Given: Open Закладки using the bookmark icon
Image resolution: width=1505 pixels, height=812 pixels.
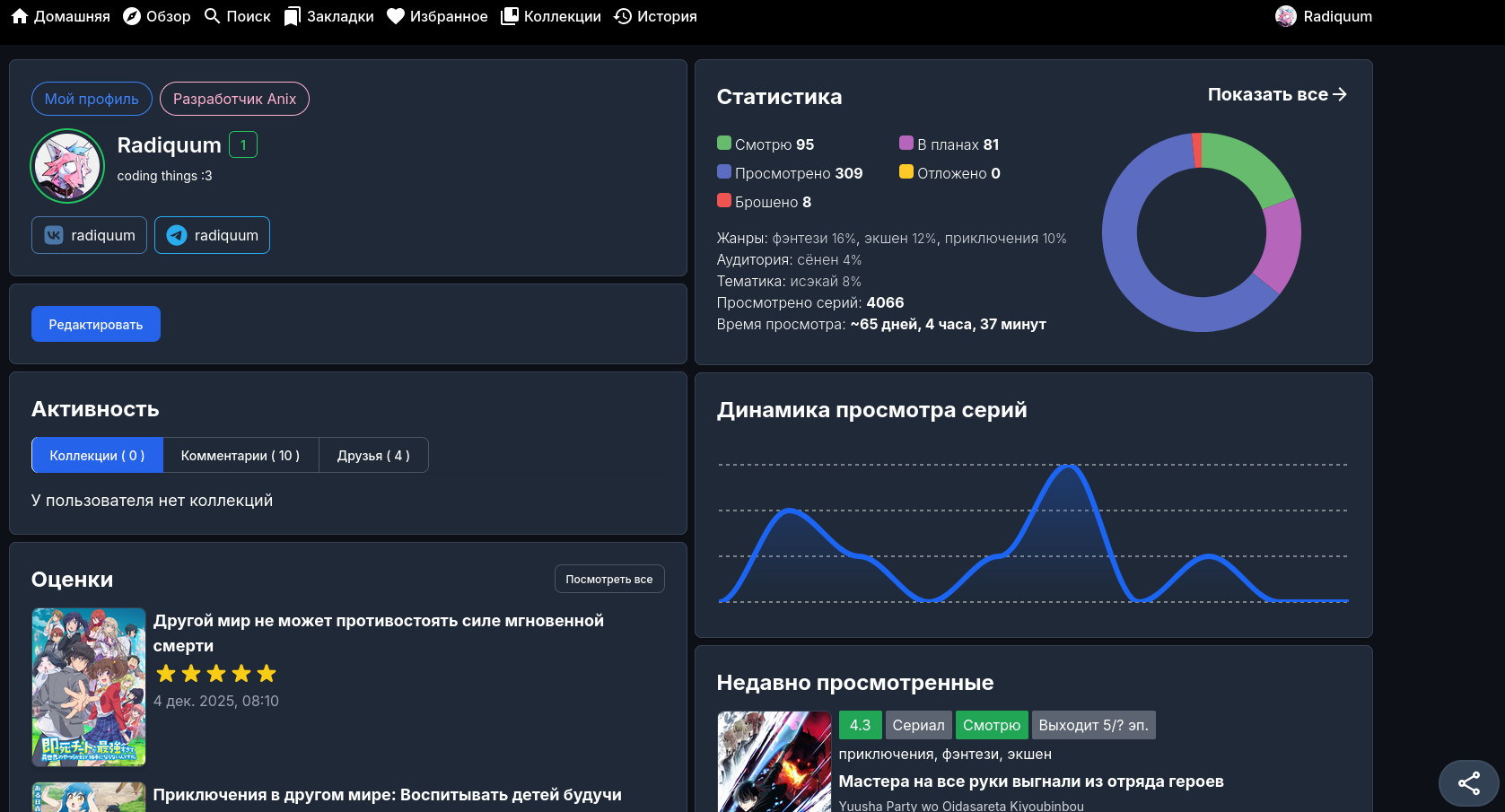Looking at the screenshot, I should [x=292, y=16].
